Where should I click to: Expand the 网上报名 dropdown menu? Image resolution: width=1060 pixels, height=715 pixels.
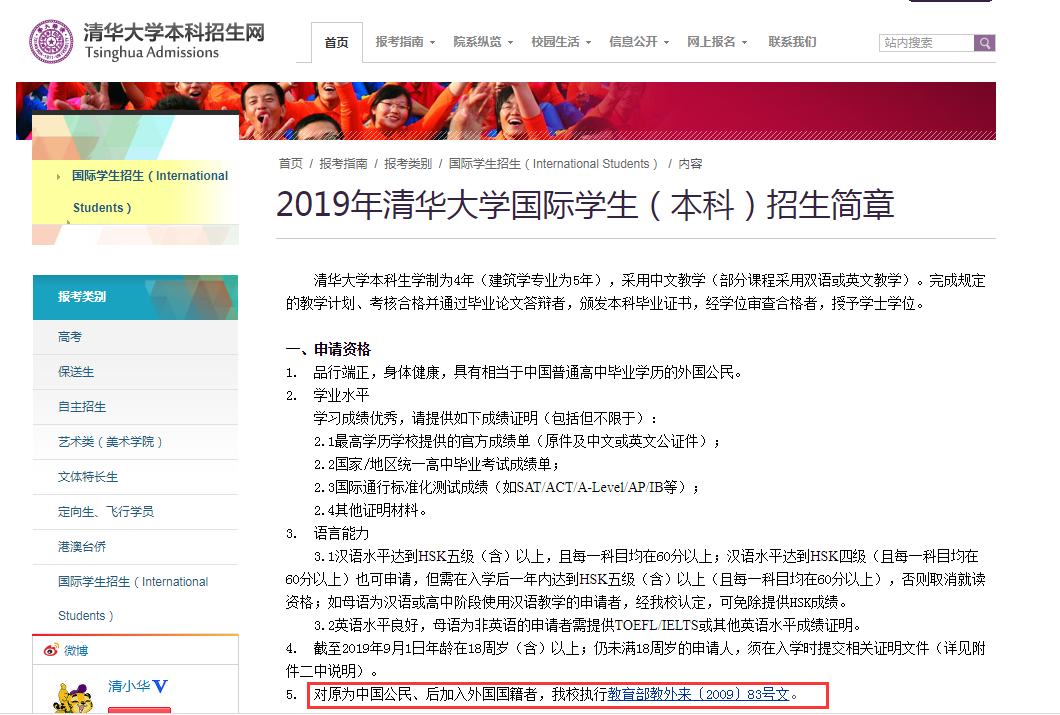click(x=717, y=42)
